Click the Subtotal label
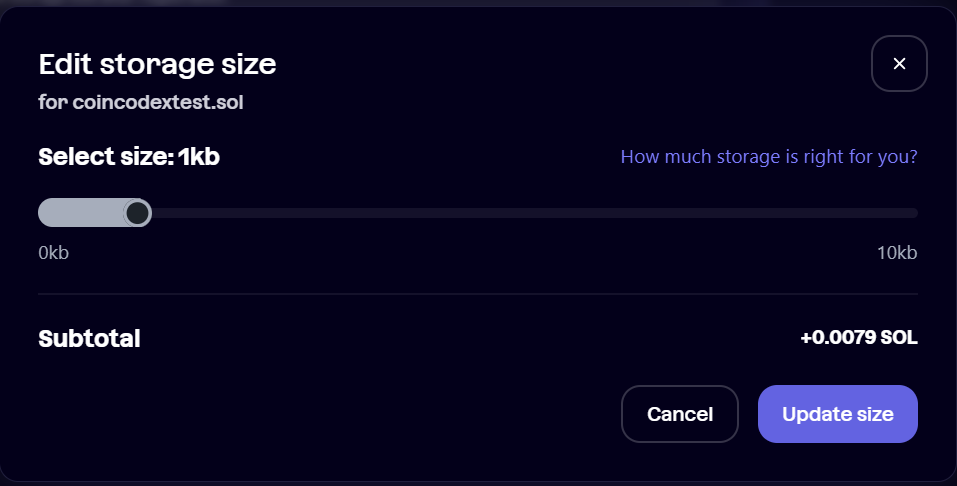Viewport: 957px width, 486px height. (89, 339)
